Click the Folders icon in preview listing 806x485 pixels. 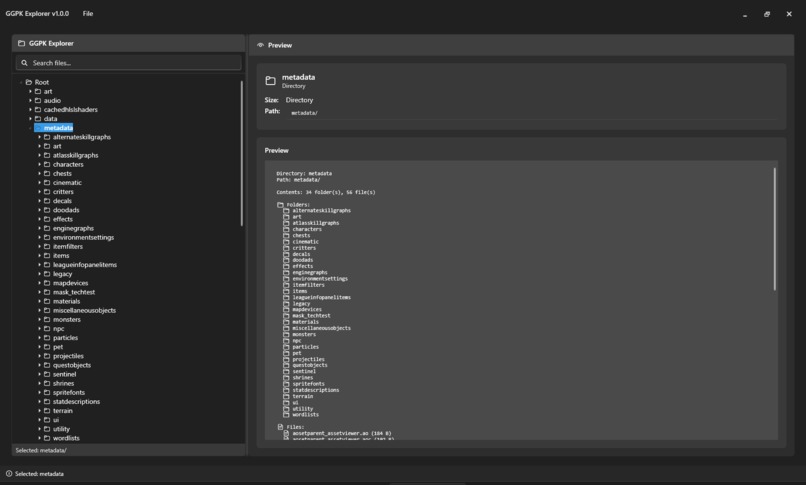pos(280,204)
